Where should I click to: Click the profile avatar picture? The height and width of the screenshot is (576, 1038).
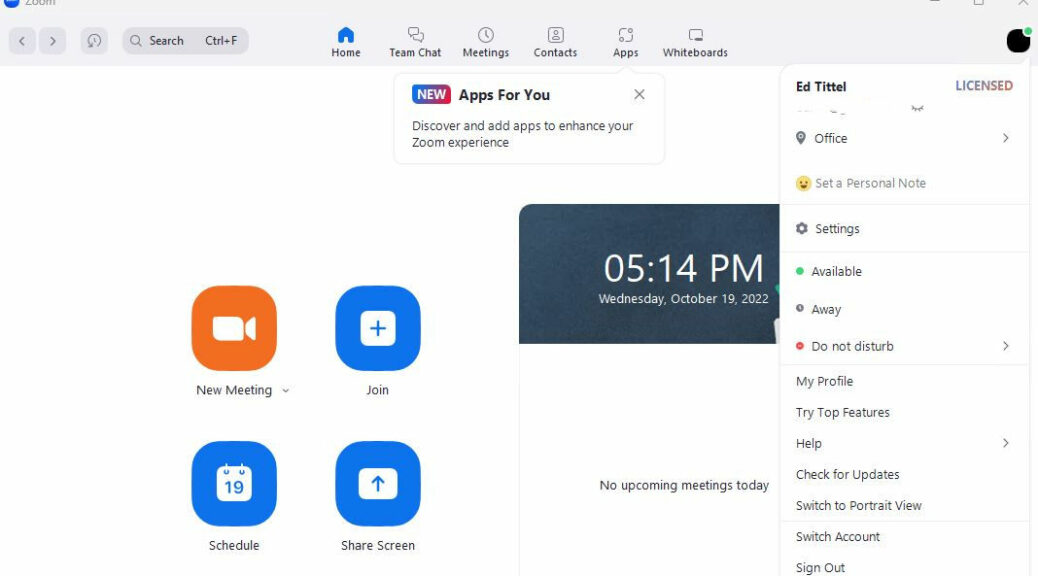tap(1018, 41)
